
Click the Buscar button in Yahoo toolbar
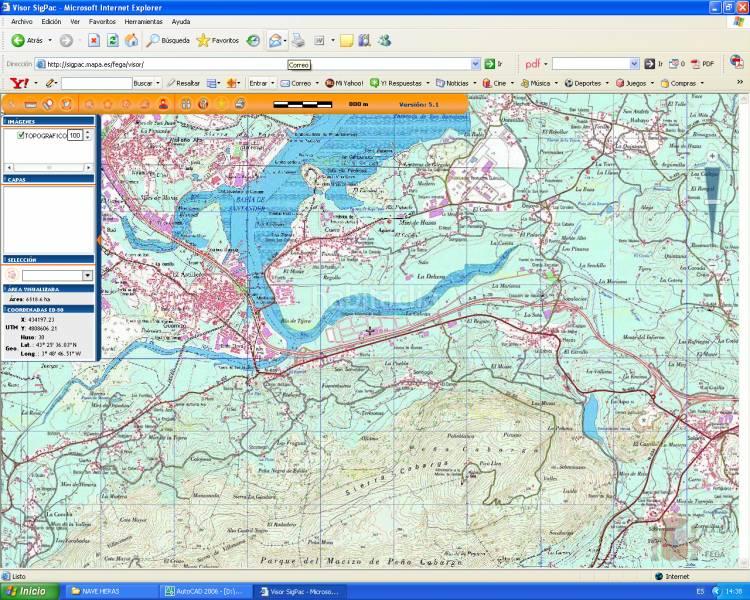(144, 83)
